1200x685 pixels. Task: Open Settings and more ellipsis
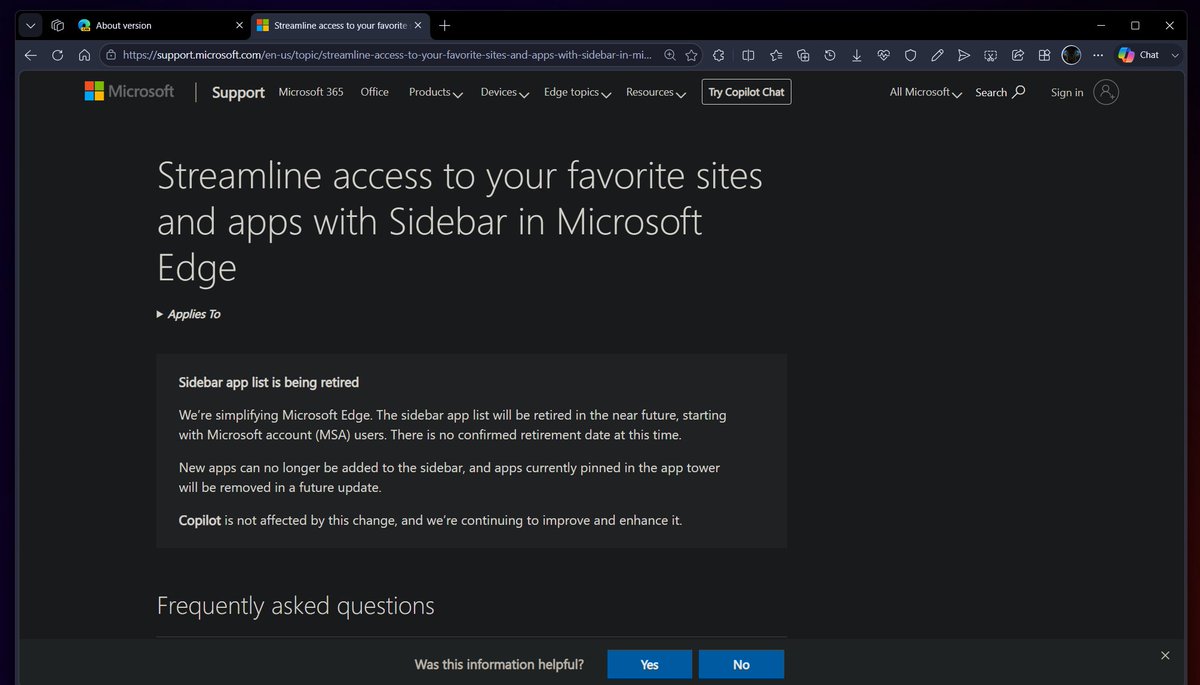(x=1099, y=55)
